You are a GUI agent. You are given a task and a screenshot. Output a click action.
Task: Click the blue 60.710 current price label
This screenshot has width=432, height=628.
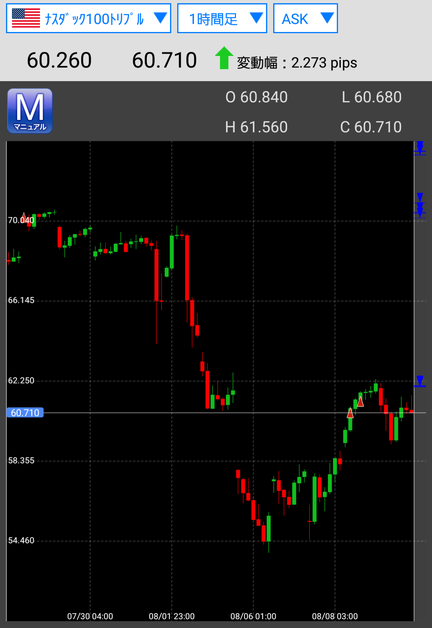pos(25,413)
